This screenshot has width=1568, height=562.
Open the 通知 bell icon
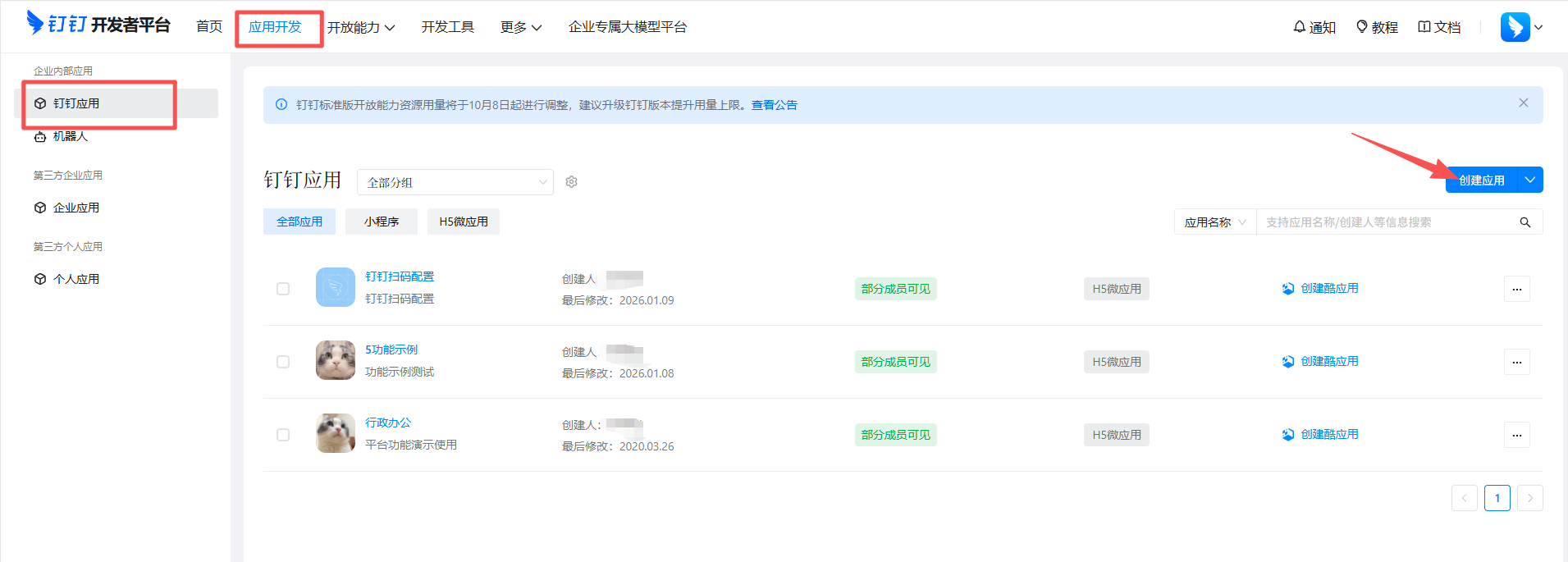1300,27
